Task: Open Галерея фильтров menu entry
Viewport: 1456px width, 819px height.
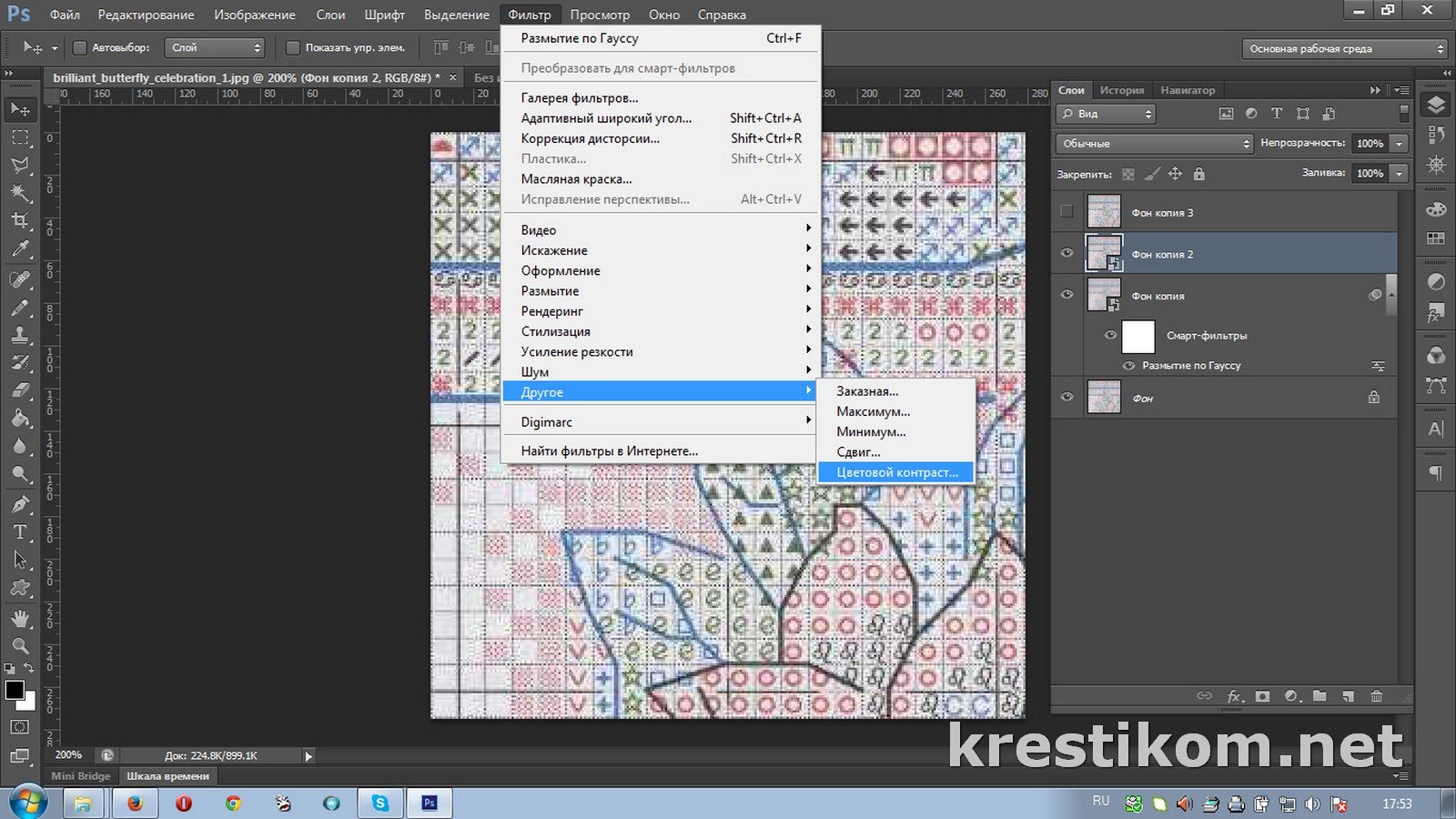Action: [x=579, y=98]
